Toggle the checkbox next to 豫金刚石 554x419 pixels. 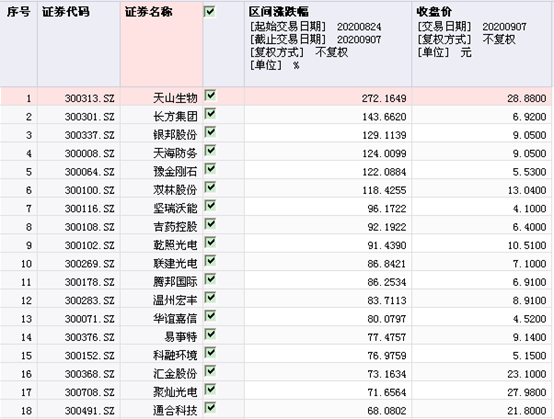[x=210, y=169]
